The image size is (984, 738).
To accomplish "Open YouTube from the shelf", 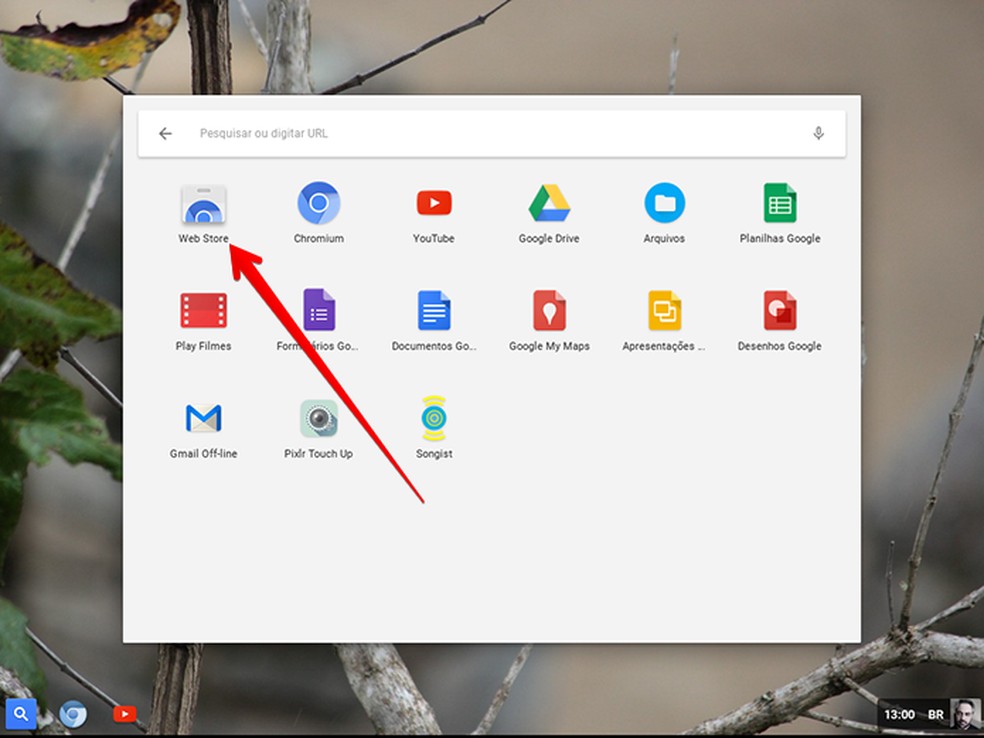I will [125, 714].
